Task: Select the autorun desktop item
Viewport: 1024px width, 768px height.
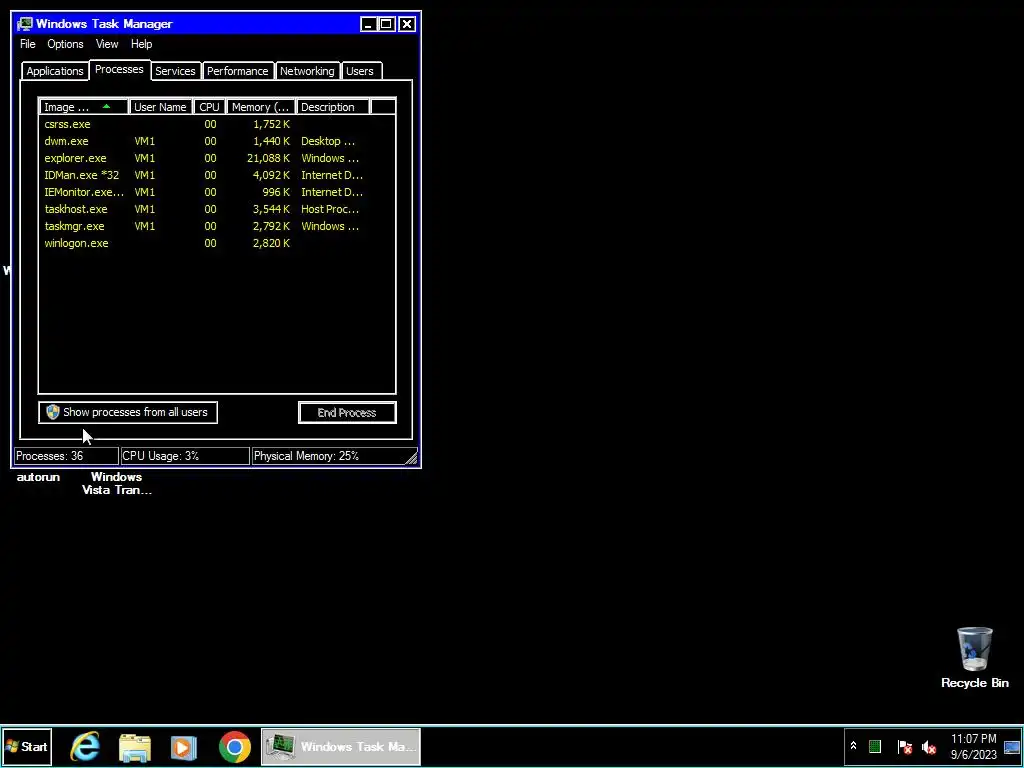Action: pyautogui.click(x=38, y=477)
